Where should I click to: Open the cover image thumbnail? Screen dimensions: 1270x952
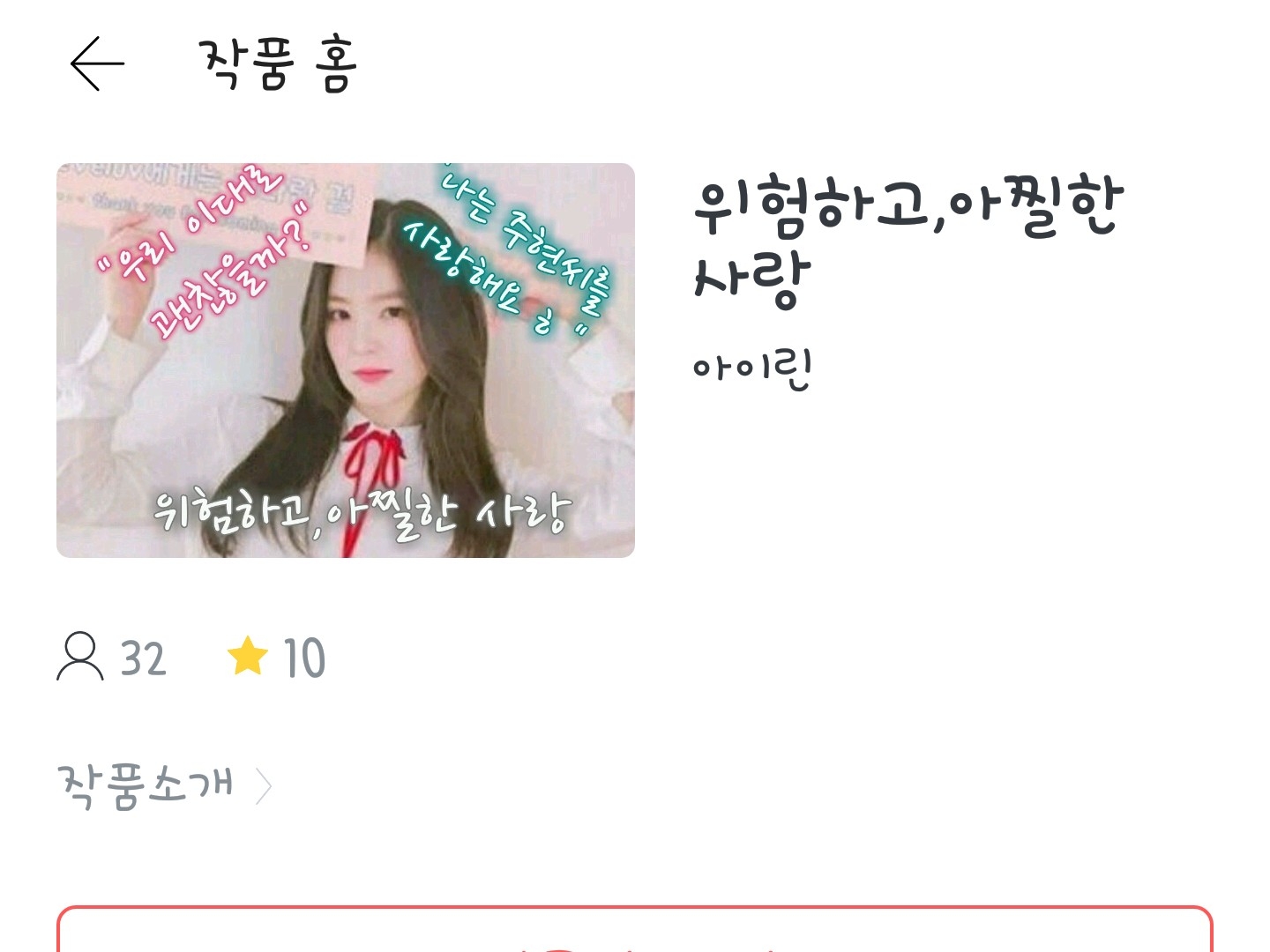tap(346, 360)
